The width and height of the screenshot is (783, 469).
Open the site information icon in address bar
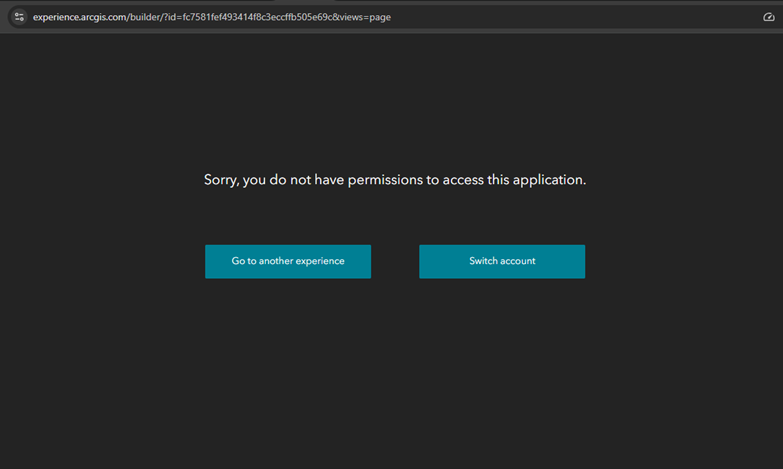[19, 17]
